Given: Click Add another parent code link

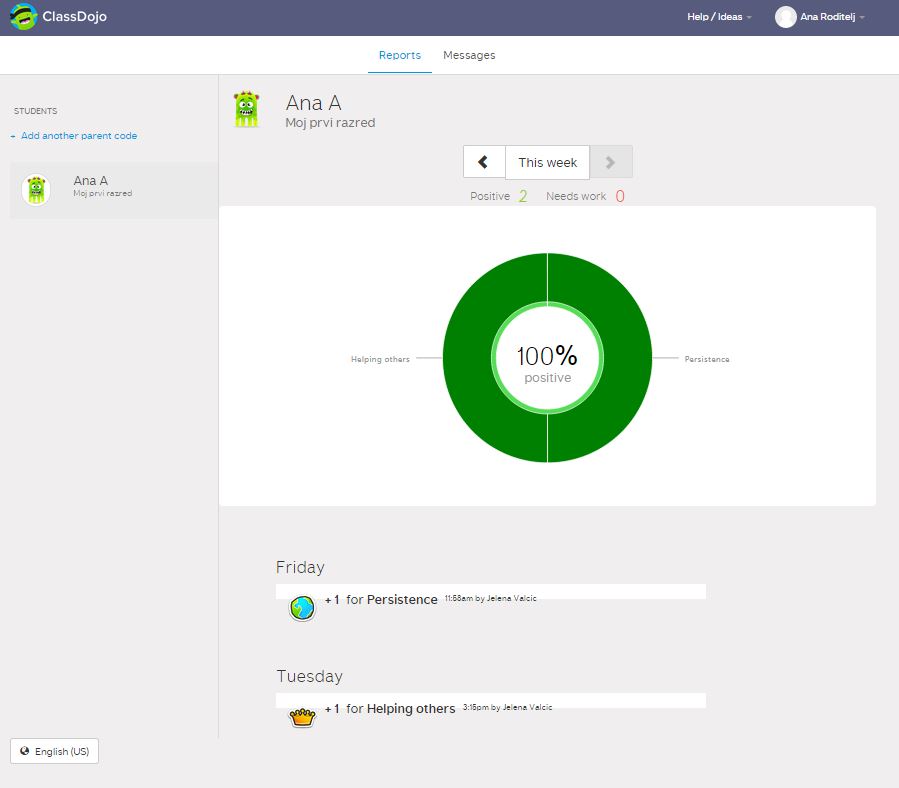Looking at the screenshot, I should pyautogui.click(x=78, y=136).
